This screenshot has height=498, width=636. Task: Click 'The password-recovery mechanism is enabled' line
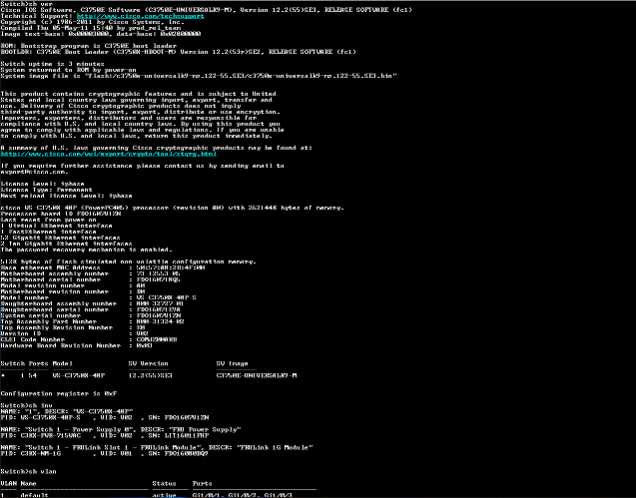[x=86, y=250]
